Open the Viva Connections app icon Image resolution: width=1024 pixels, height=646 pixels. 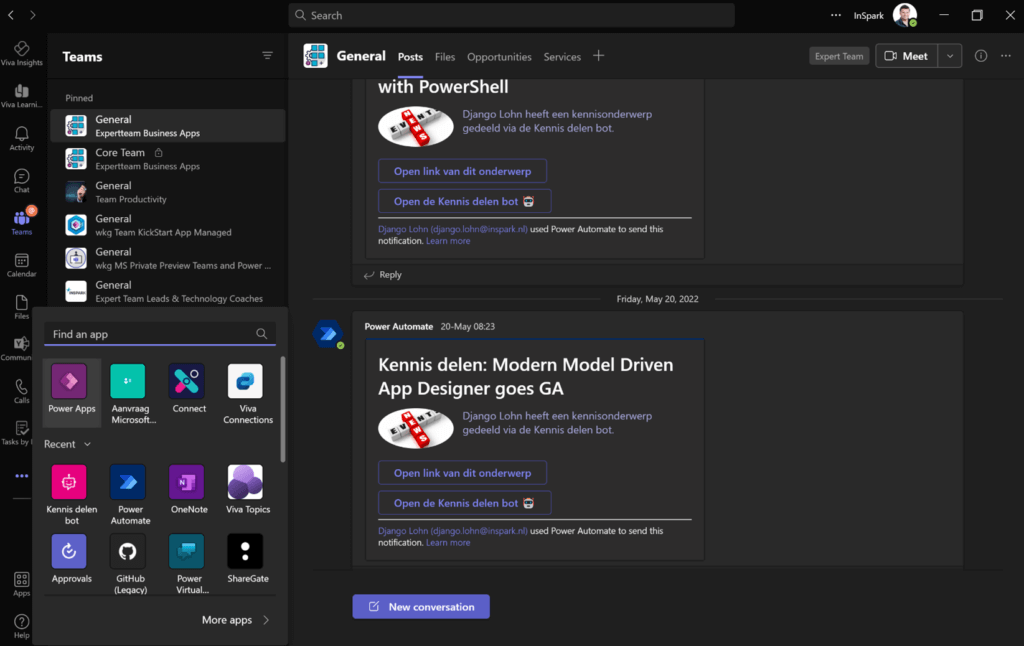click(246, 381)
